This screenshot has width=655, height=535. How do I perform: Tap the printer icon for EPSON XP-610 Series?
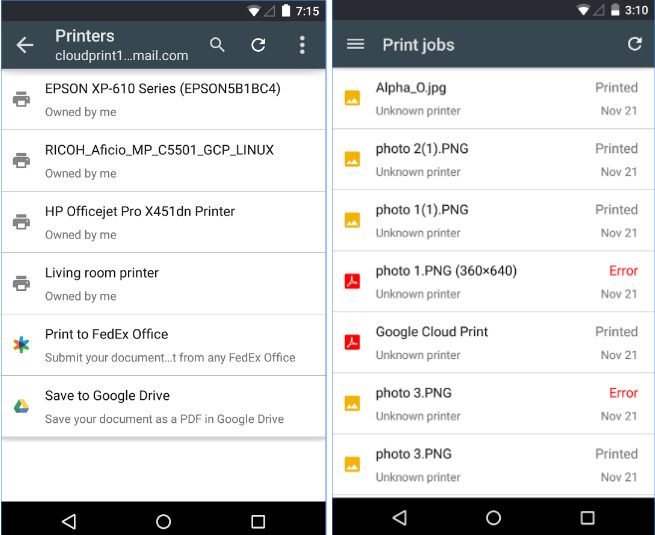21,99
